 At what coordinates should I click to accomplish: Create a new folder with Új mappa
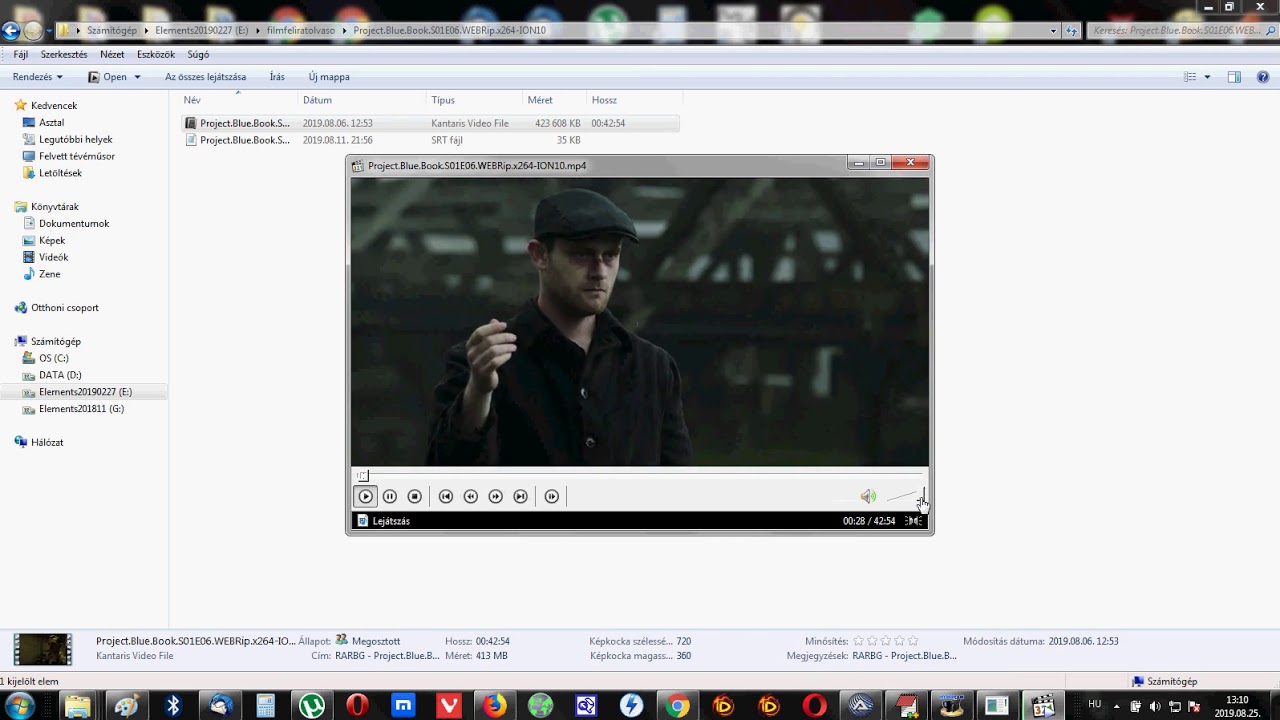tap(329, 77)
